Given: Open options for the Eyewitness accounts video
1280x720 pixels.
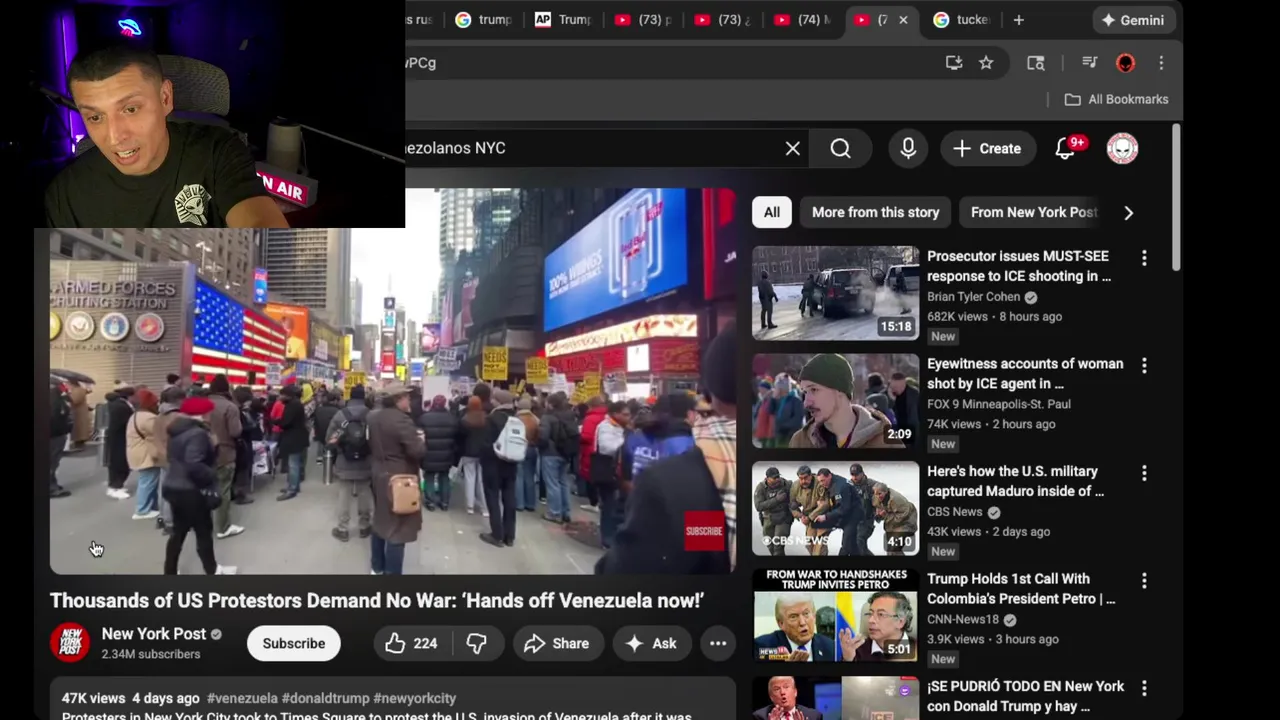Looking at the screenshot, I should [1144, 366].
